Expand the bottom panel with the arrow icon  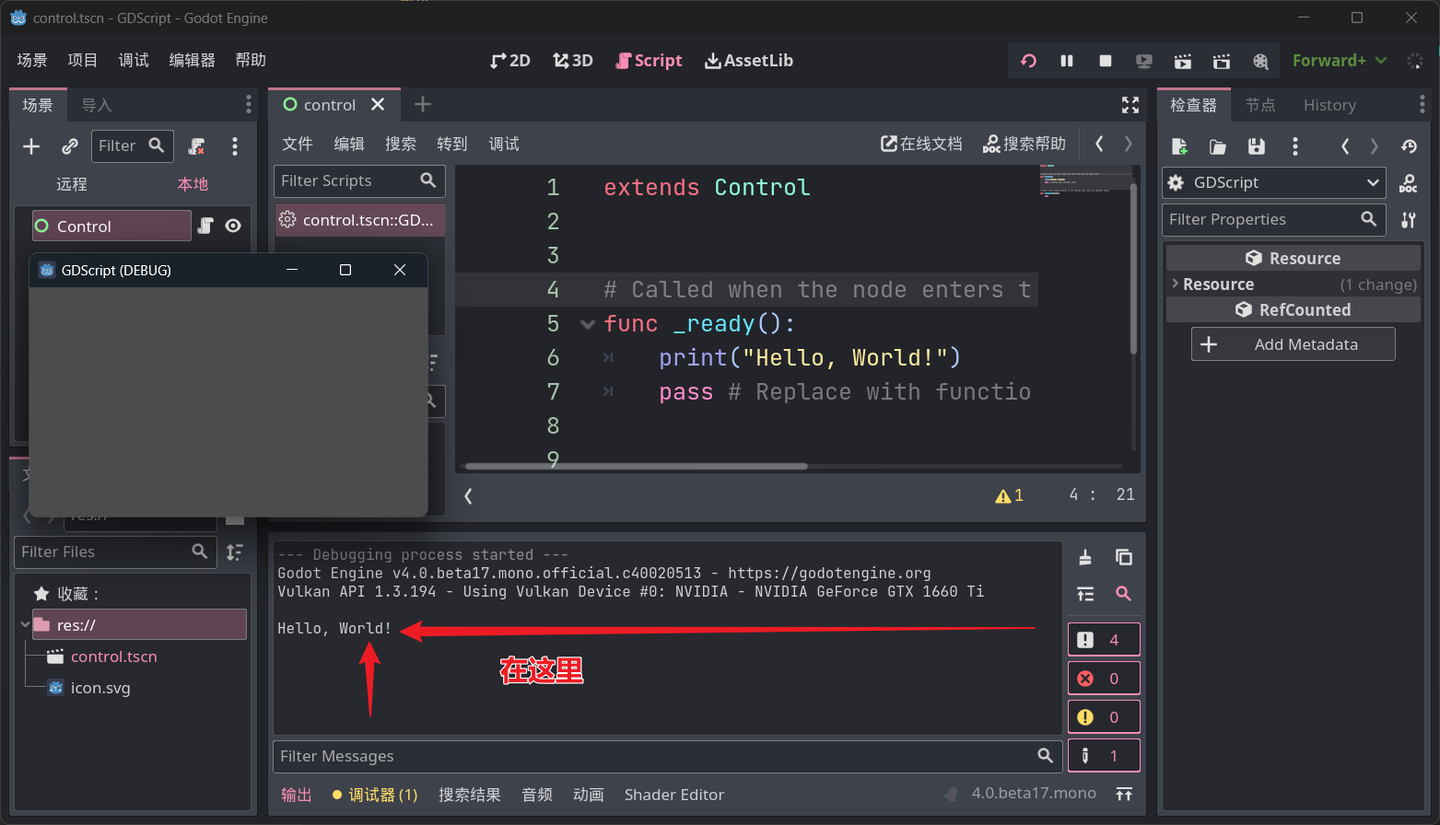point(1125,794)
